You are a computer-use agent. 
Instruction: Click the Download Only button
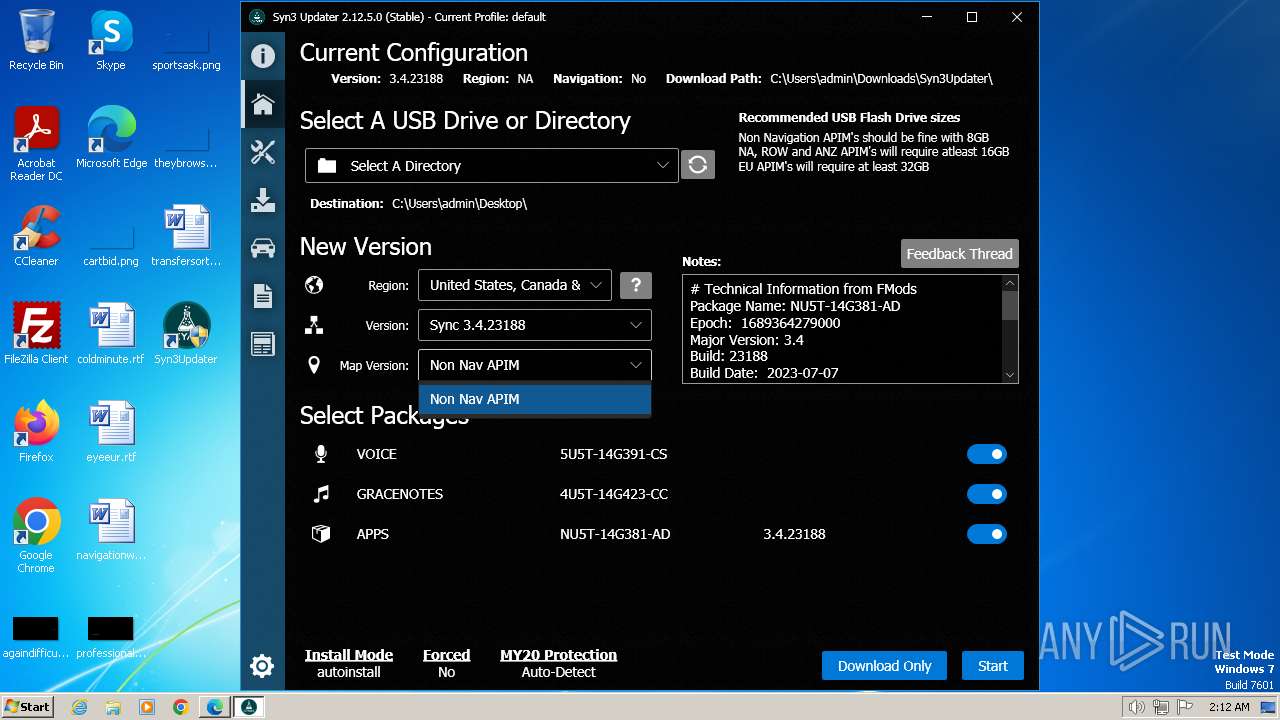tap(885, 666)
